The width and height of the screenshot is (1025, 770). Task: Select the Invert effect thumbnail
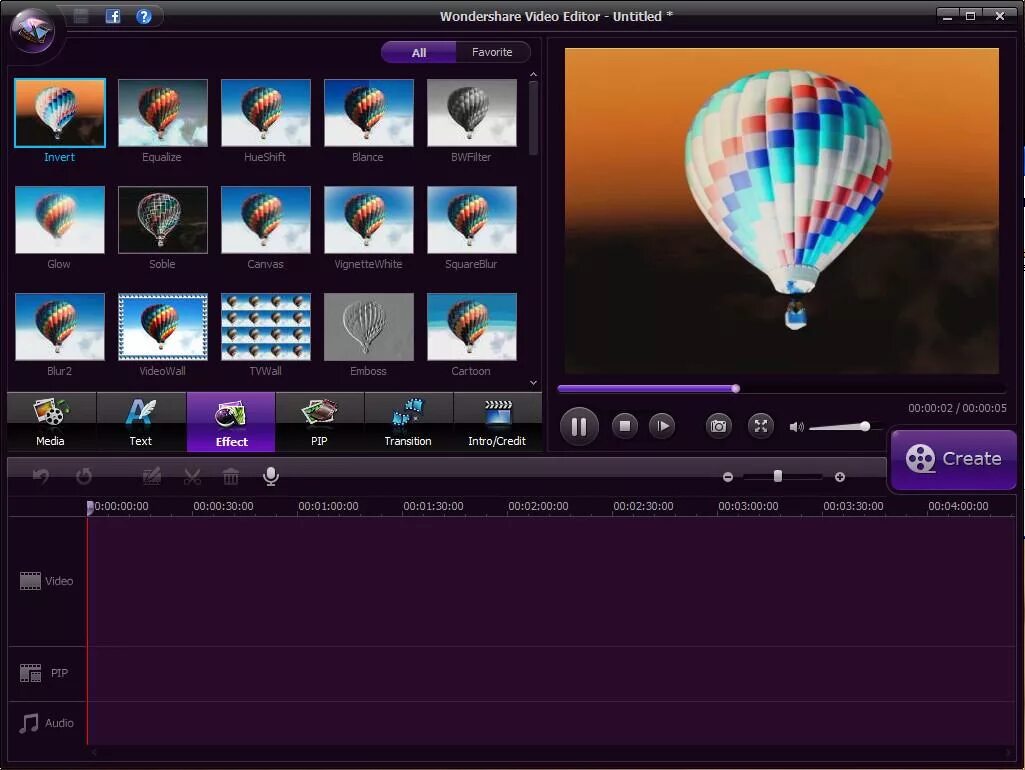(59, 113)
